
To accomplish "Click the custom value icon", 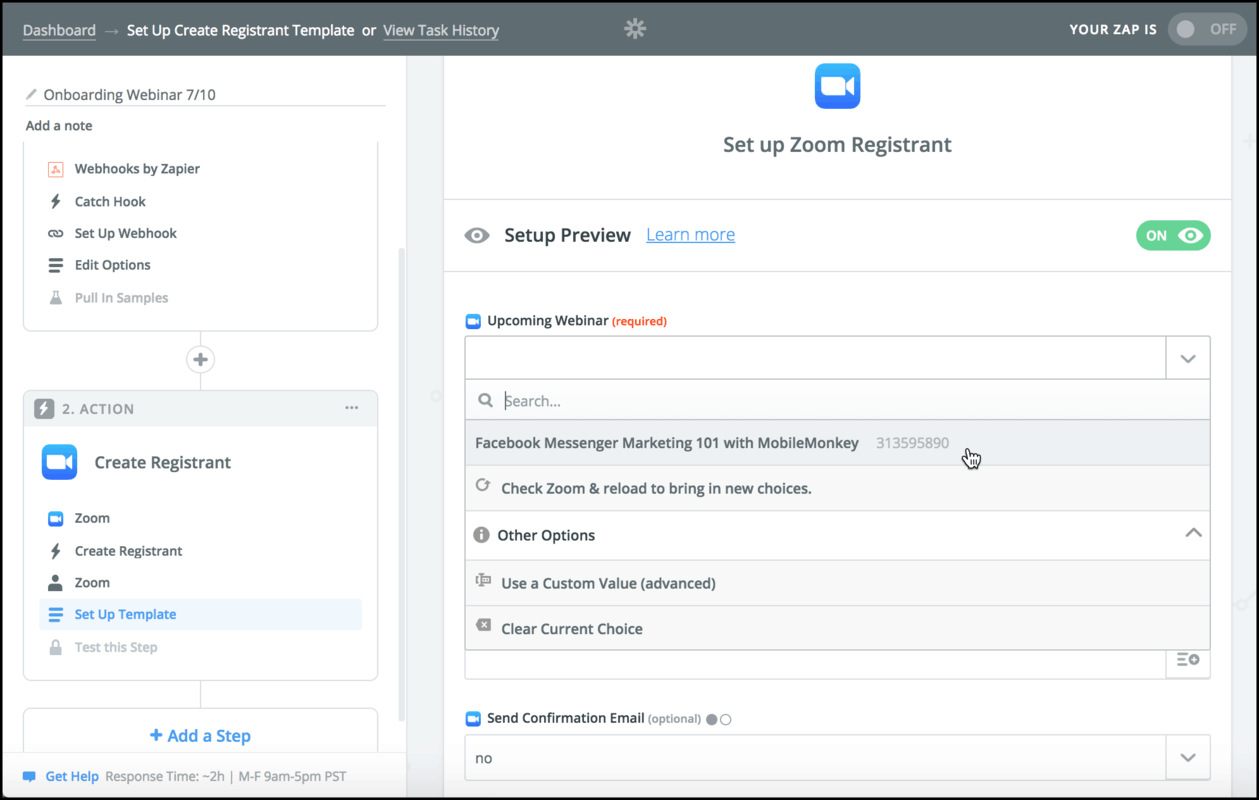I will coord(483,581).
